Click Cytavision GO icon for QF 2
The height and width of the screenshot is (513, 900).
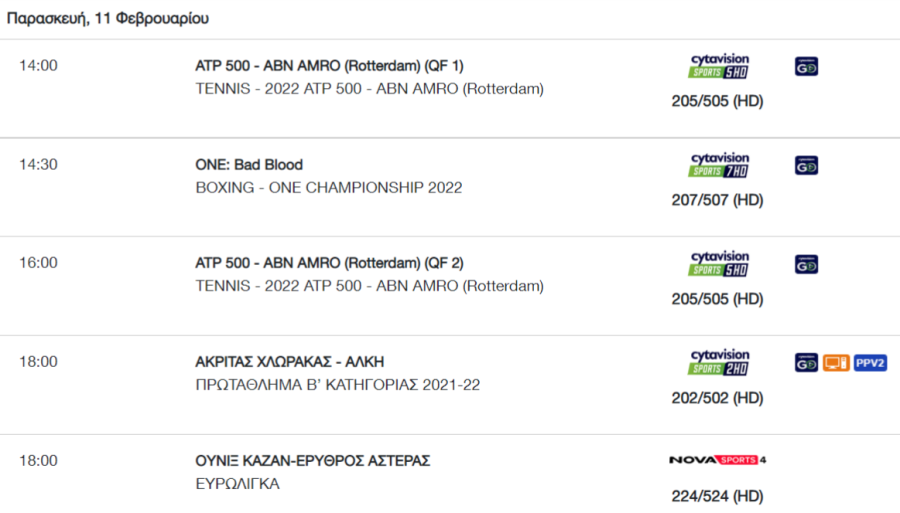806,265
